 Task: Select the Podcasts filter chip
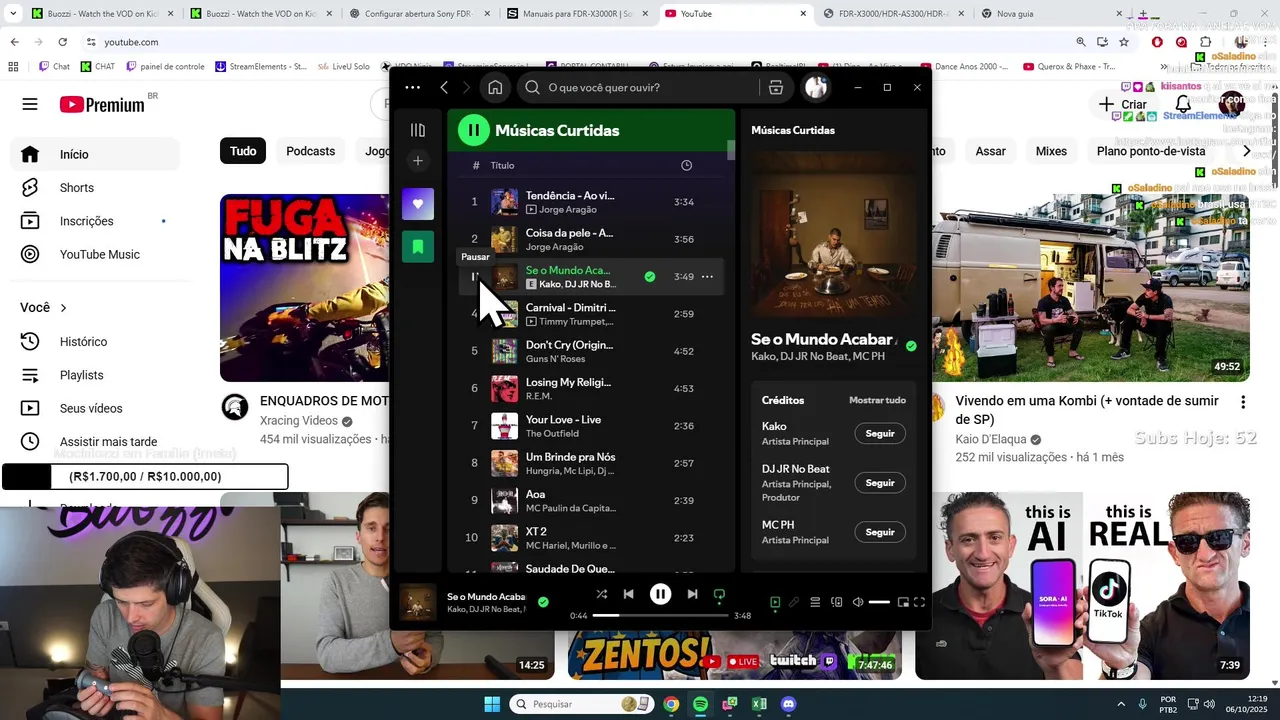pyautogui.click(x=310, y=151)
